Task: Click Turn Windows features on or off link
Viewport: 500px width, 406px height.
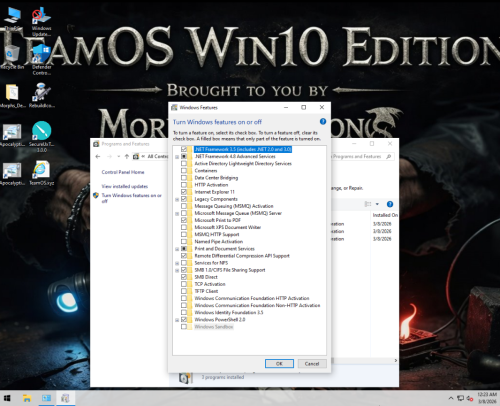Action: [131, 198]
